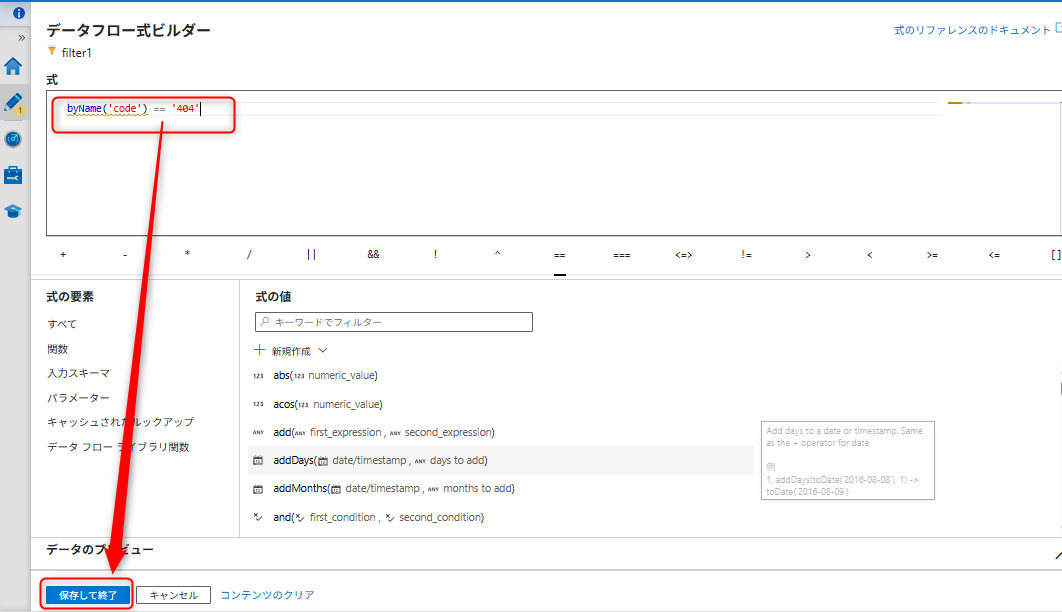Image resolution: width=1062 pixels, height=612 pixels.
Task: Open the Home icon in left sidebar
Action: (x=13, y=67)
